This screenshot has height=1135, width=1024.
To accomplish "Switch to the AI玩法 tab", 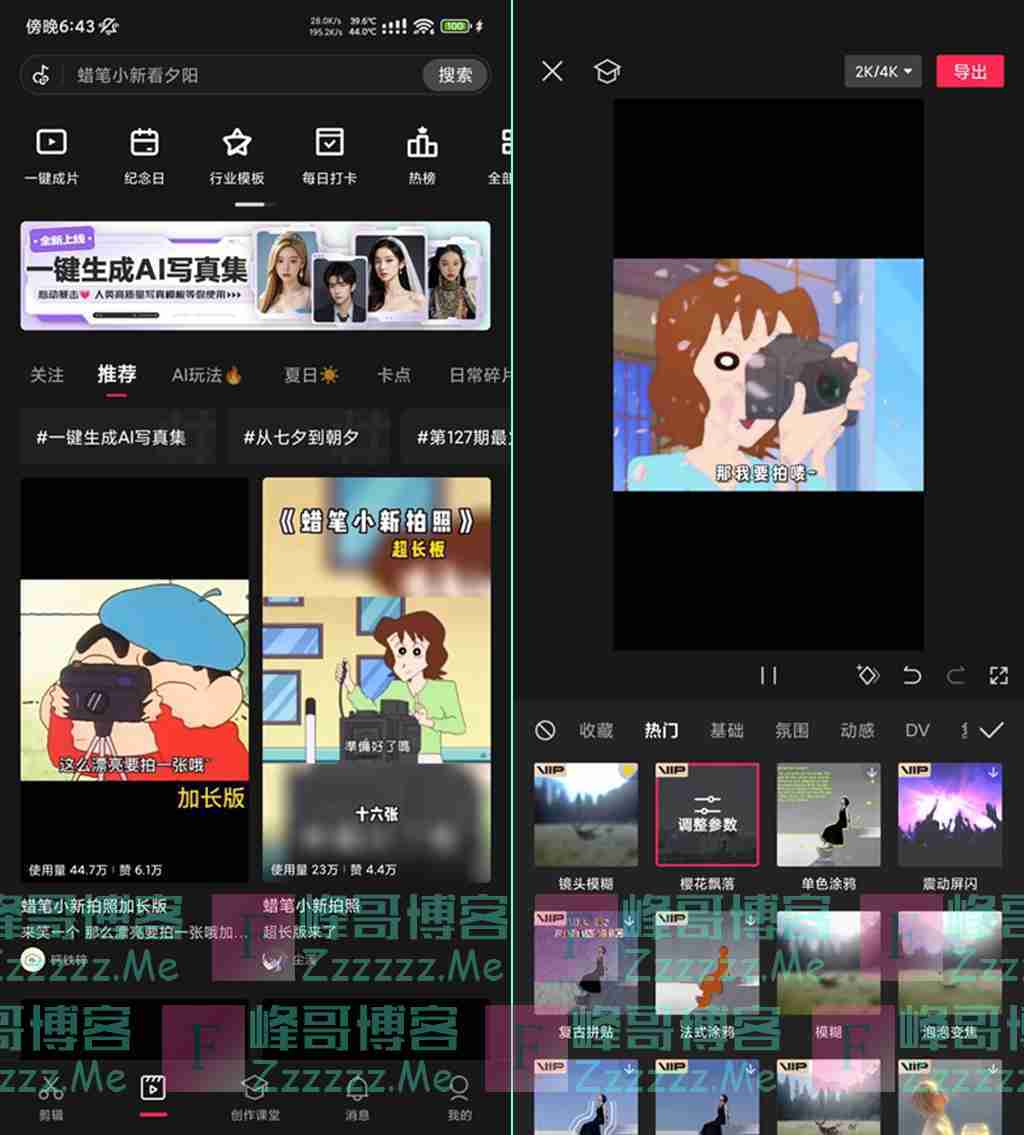I will pyautogui.click(x=206, y=374).
